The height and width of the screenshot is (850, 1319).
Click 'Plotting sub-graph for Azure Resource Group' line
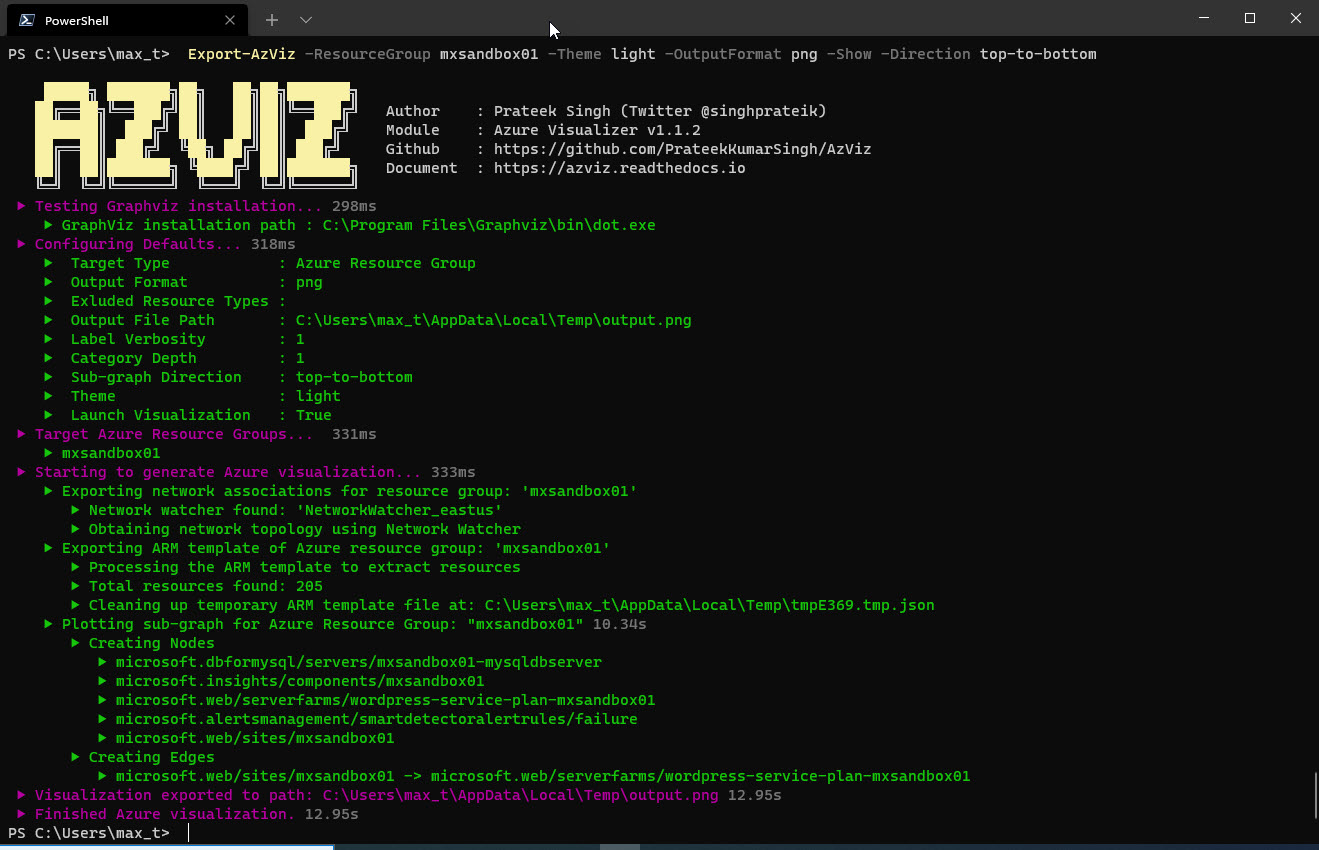pos(345,624)
